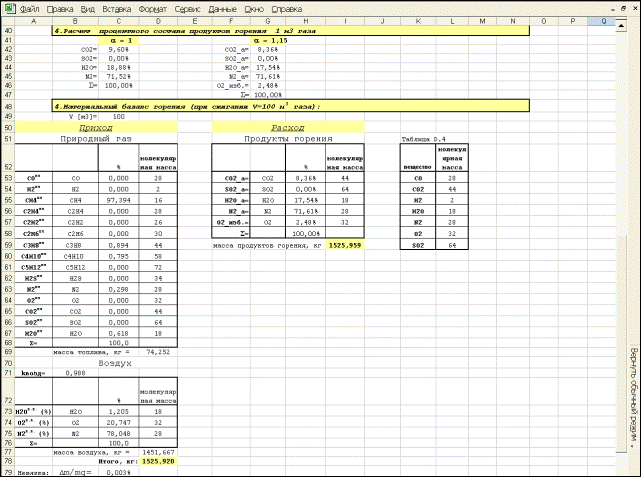Select the CH4 percentage 97,394
641x477 pixels.
[x=119, y=200]
